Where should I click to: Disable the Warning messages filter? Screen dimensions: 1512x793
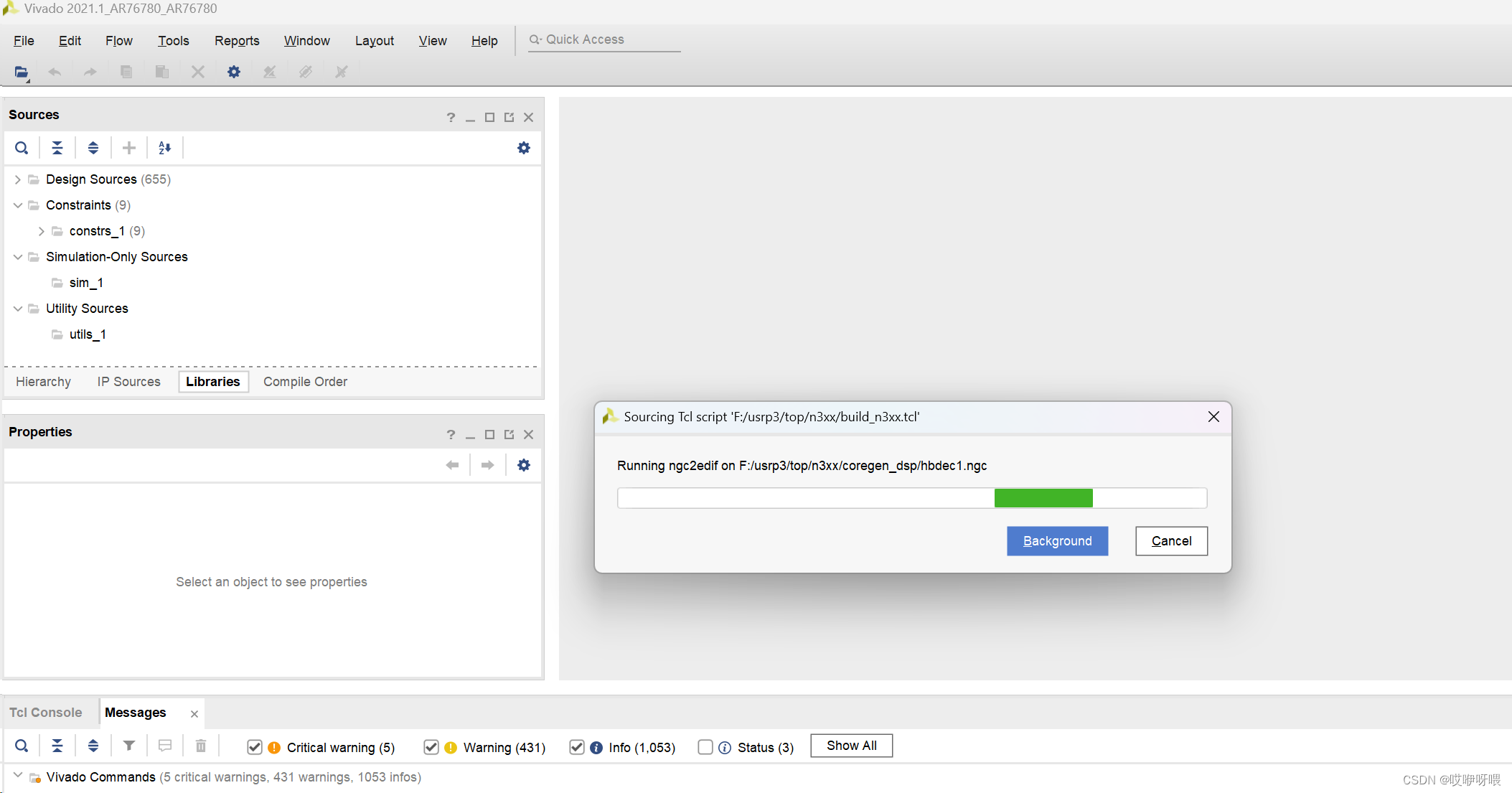click(x=431, y=747)
